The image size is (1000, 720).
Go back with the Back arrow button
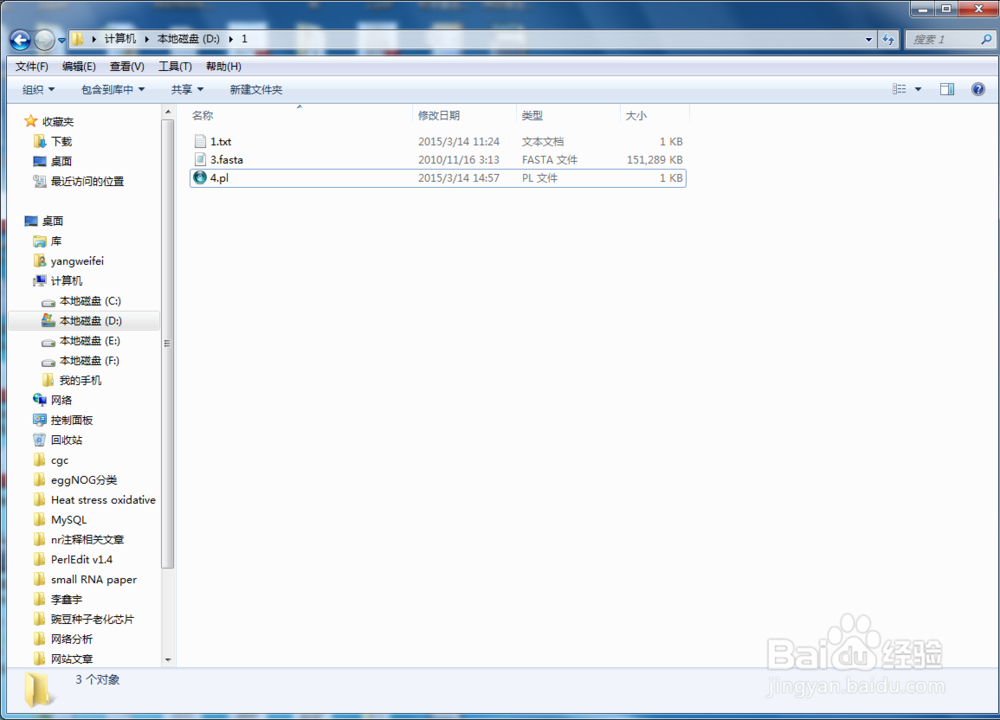20,40
